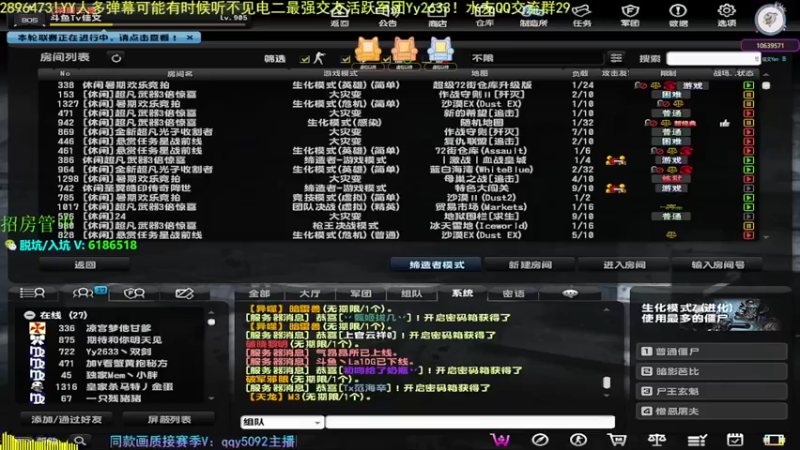Open the 数据 stats icon
This screenshot has height=450, width=800.
(678, 15)
